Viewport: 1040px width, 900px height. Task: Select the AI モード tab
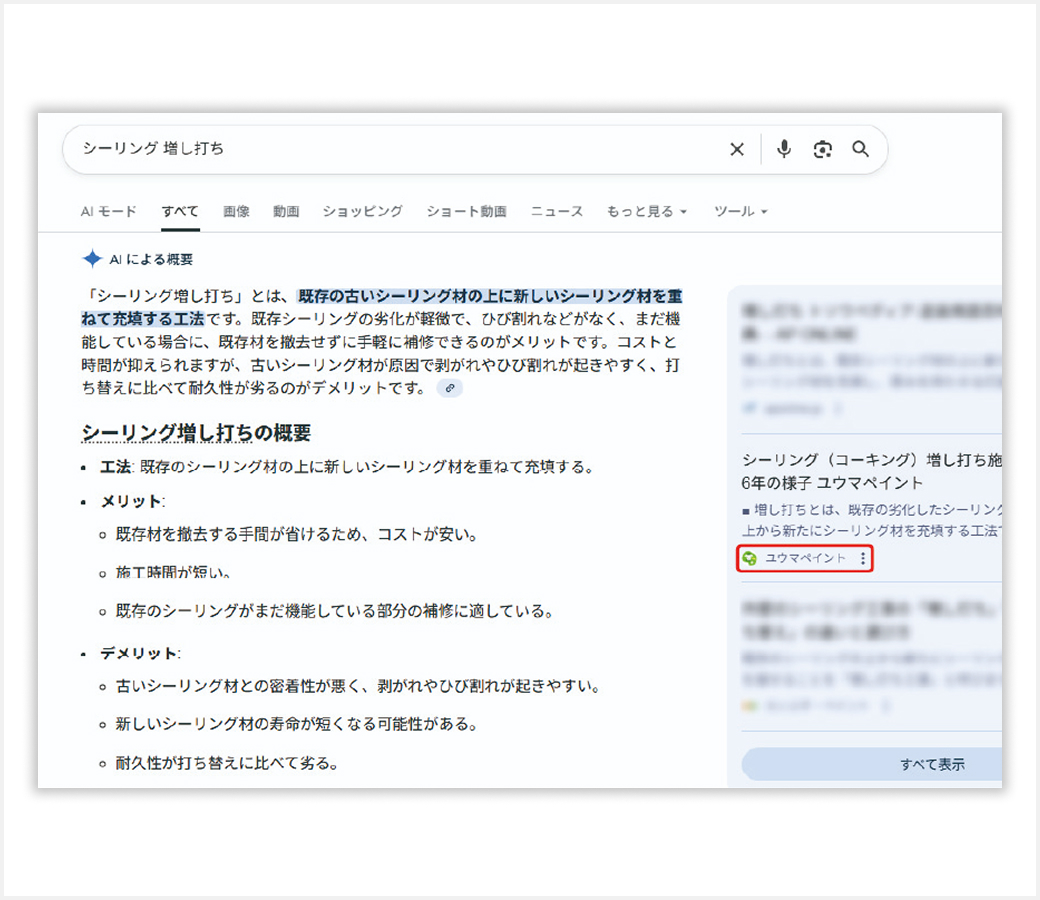(108, 211)
